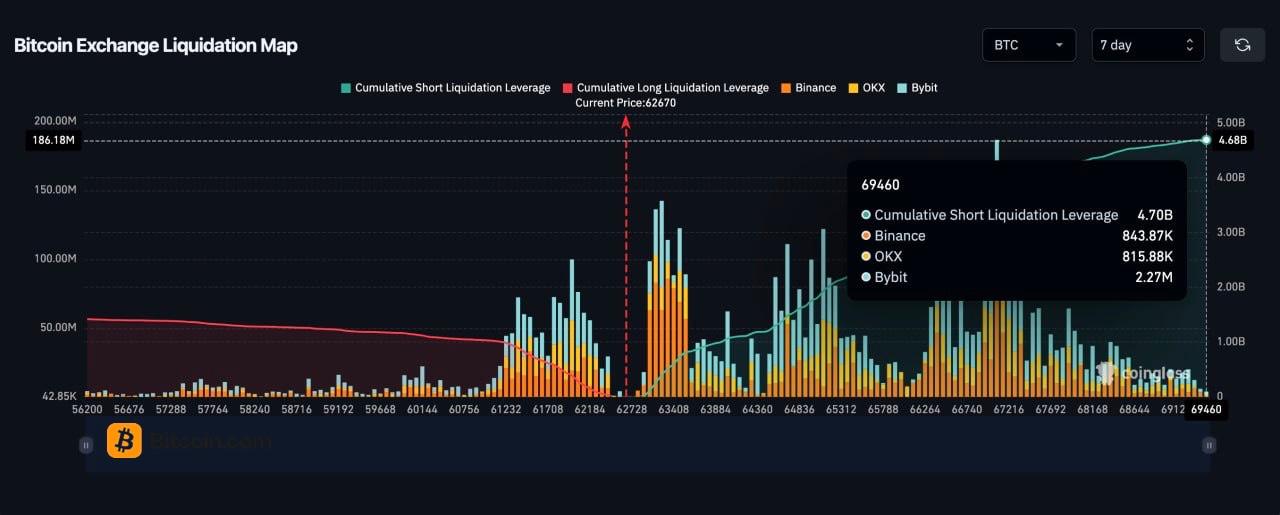
Task: Click the 1.00B right y-axis label
Action: click(x=1231, y=342)
